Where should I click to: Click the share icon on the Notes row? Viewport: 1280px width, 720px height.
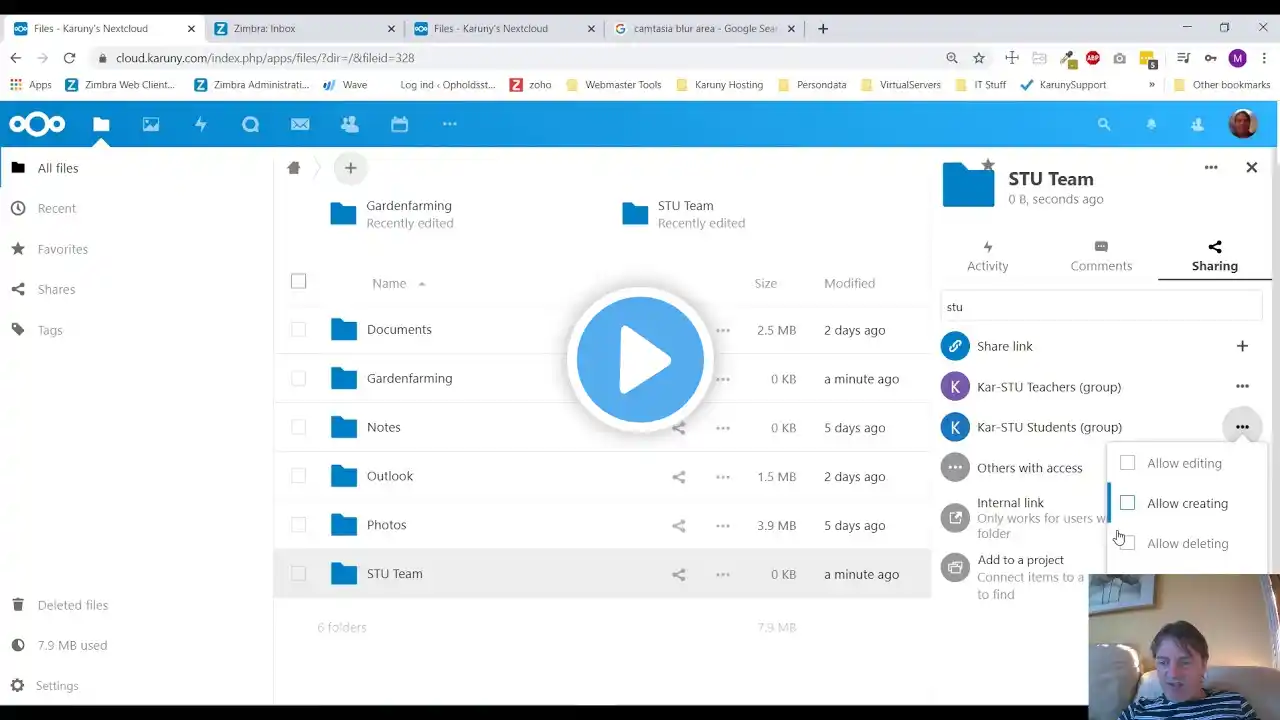coord(679,428)
